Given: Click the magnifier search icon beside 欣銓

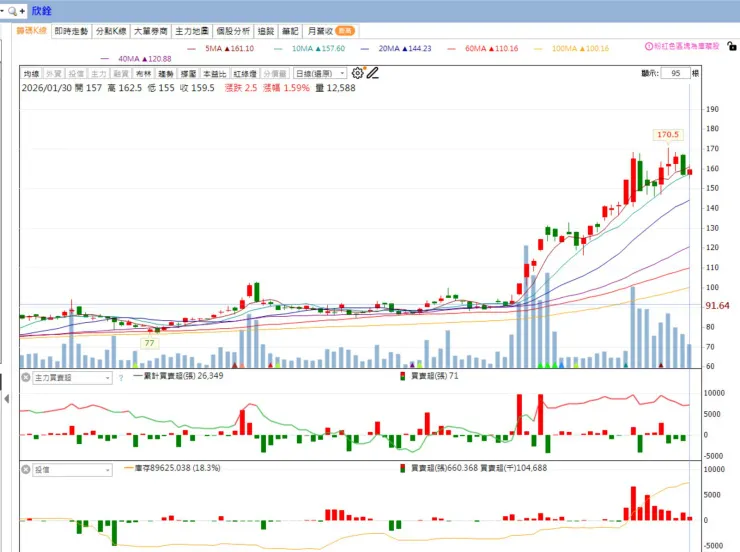Looking at the screenshot, I should 12,11.
